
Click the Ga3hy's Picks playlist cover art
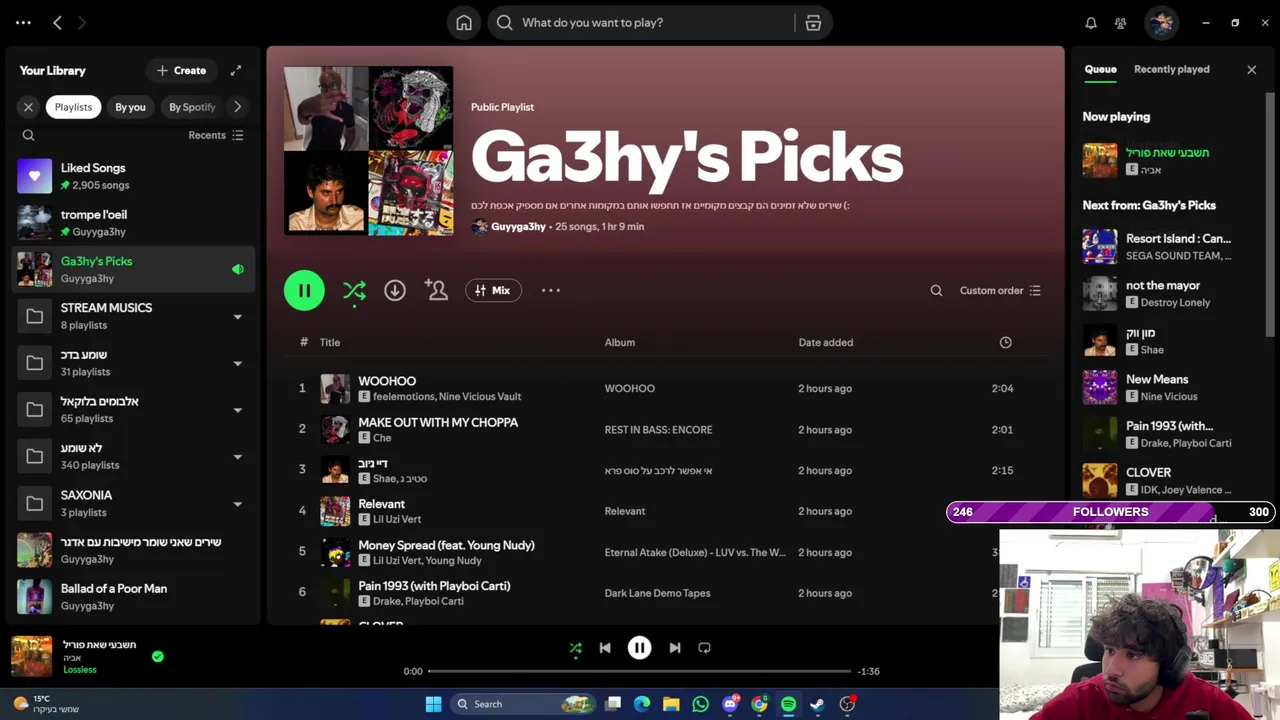368,151
